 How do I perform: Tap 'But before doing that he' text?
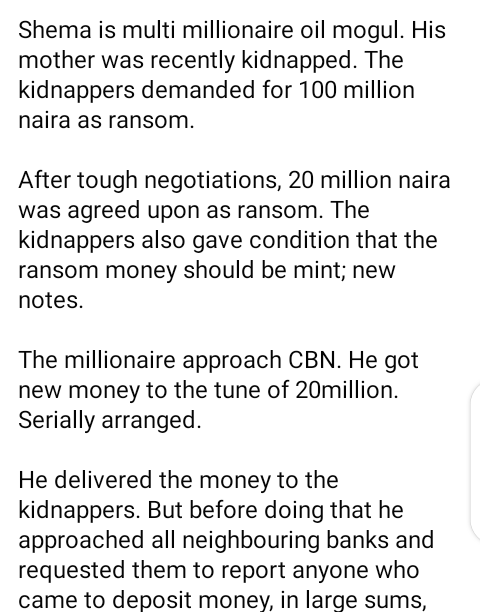(275, 510)
